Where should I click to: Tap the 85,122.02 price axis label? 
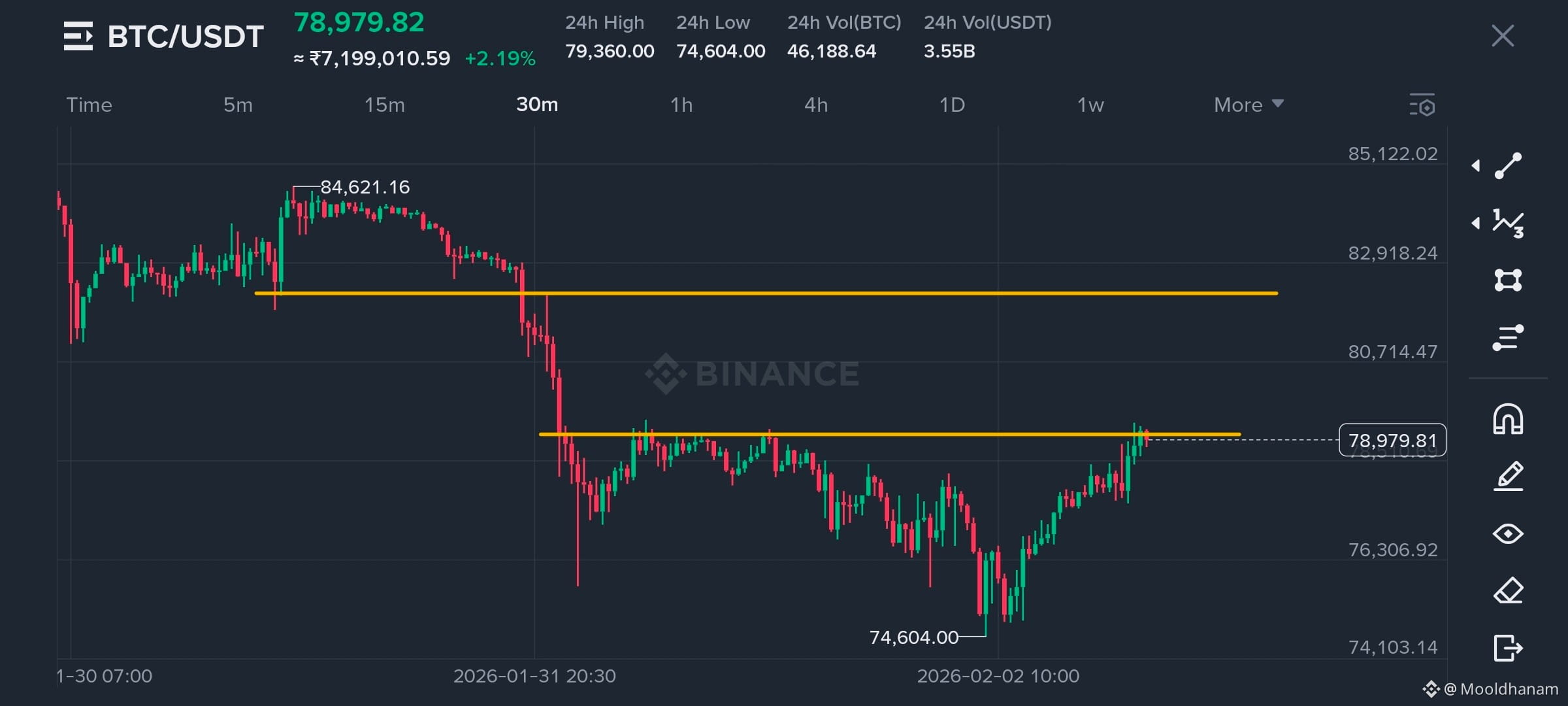pyautogui.click(x=1393, y=154)
